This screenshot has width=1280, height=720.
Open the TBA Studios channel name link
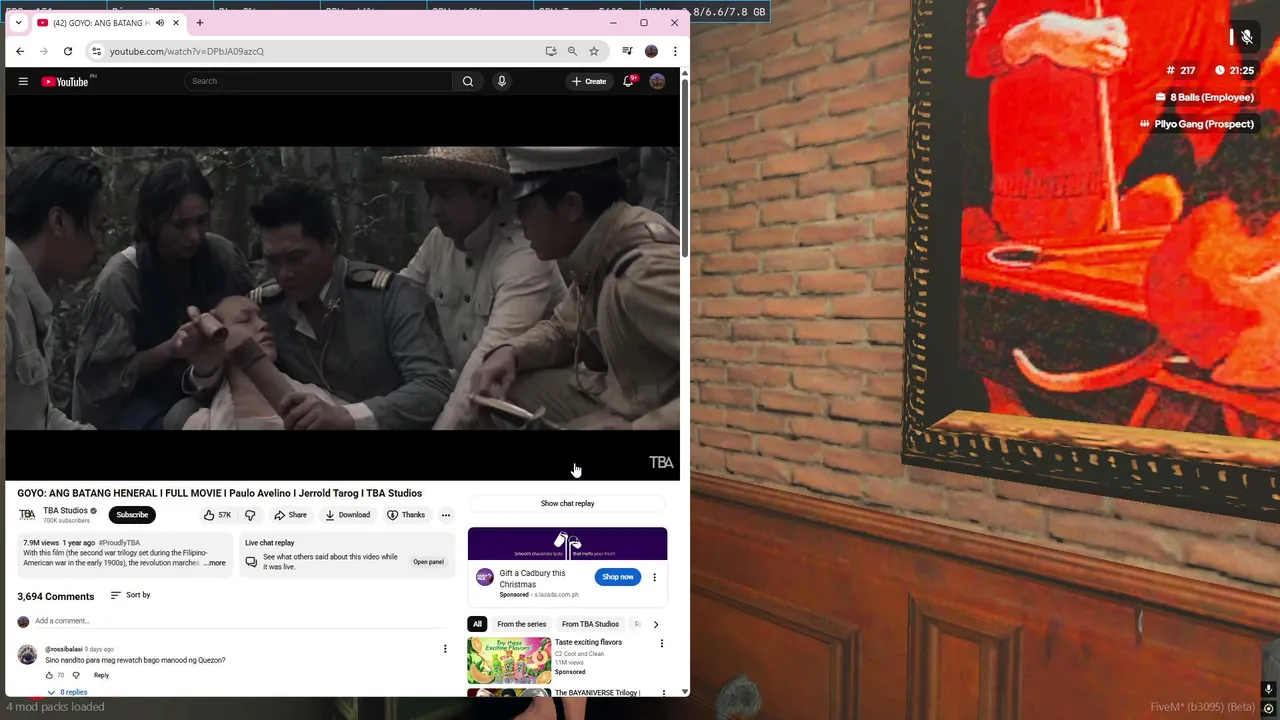[65, 510]
